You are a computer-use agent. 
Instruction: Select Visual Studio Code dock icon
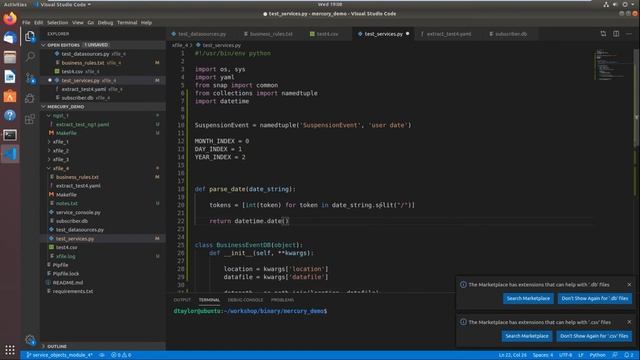pos(10,154)
